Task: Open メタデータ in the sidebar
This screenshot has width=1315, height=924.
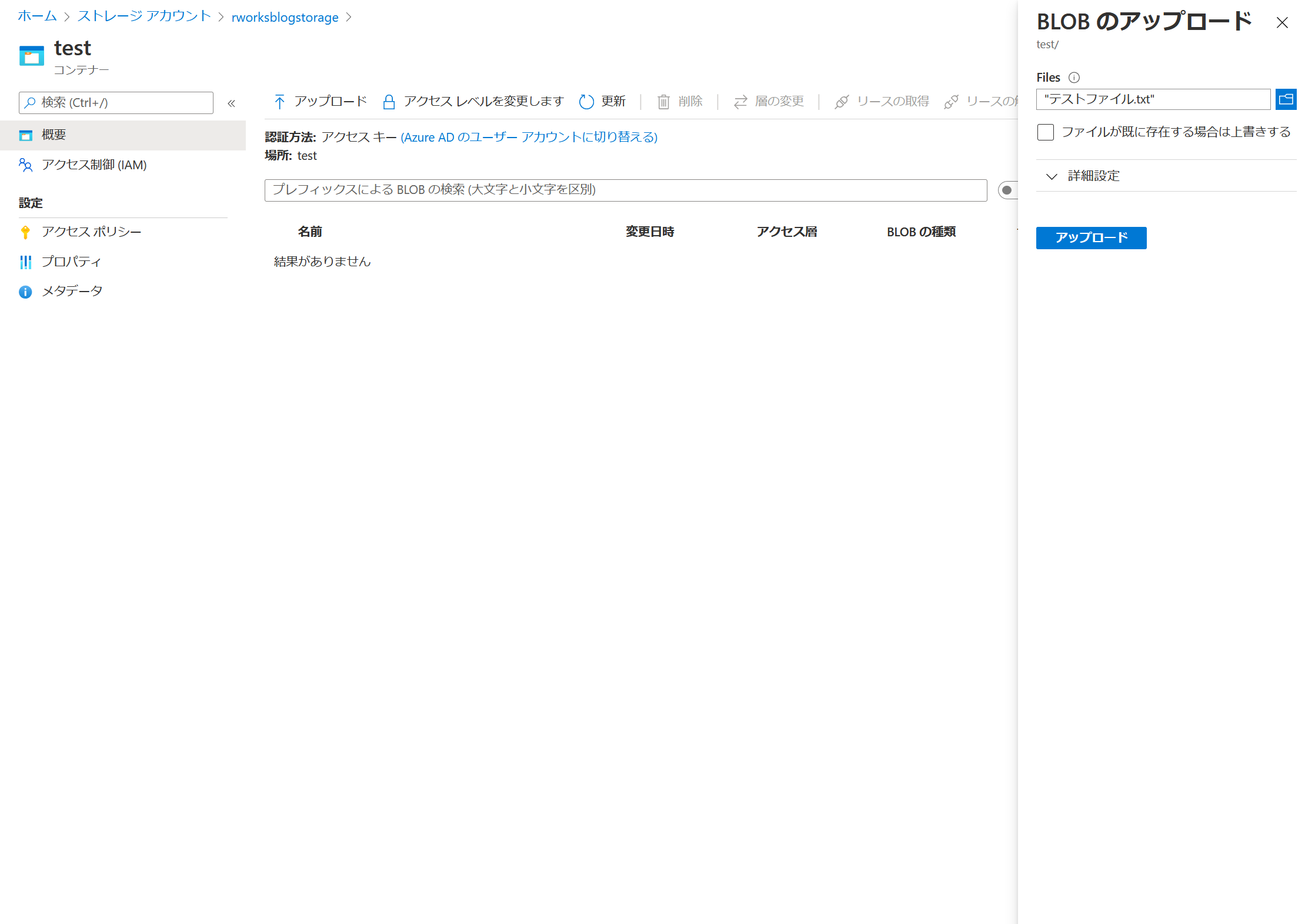Action: point(123,292)
